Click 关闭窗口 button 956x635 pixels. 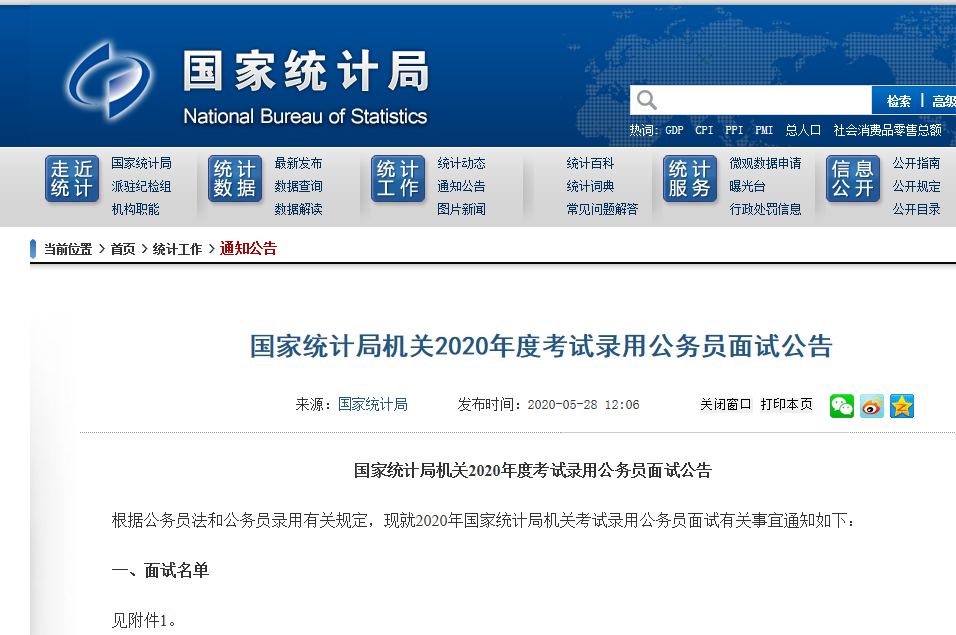726,405
